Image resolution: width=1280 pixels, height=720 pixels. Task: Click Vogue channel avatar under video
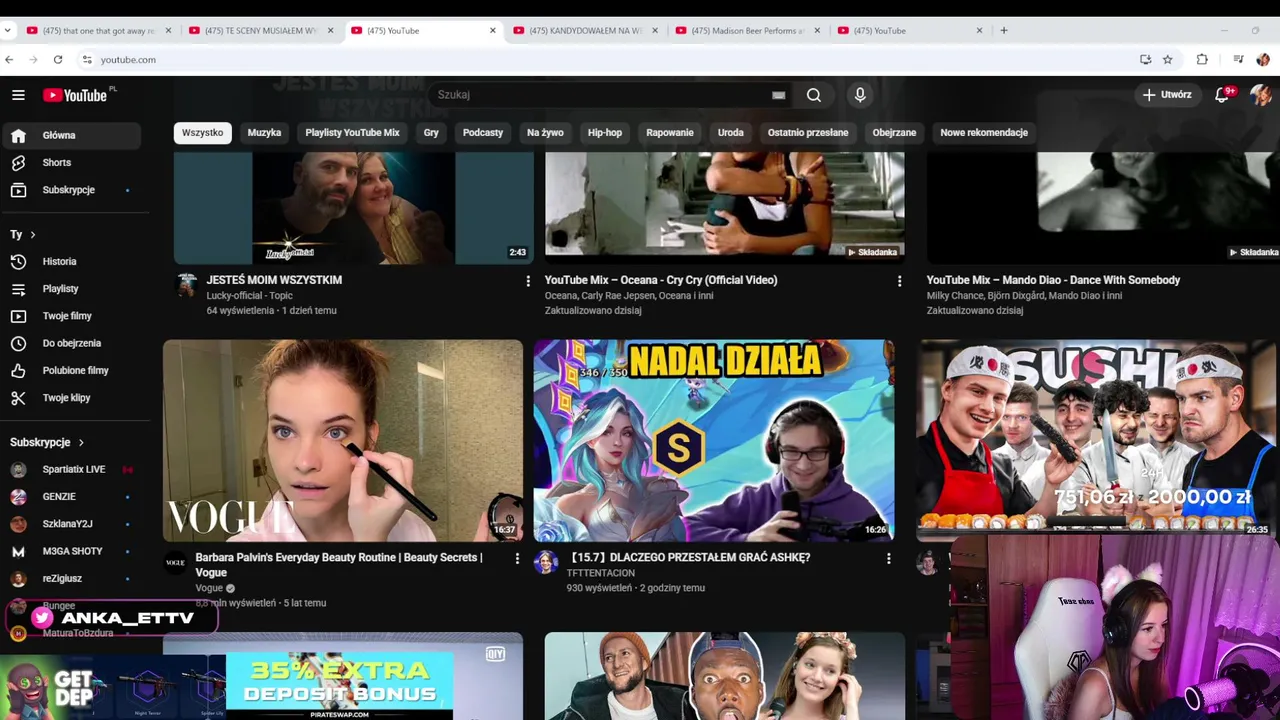[175, 563]
